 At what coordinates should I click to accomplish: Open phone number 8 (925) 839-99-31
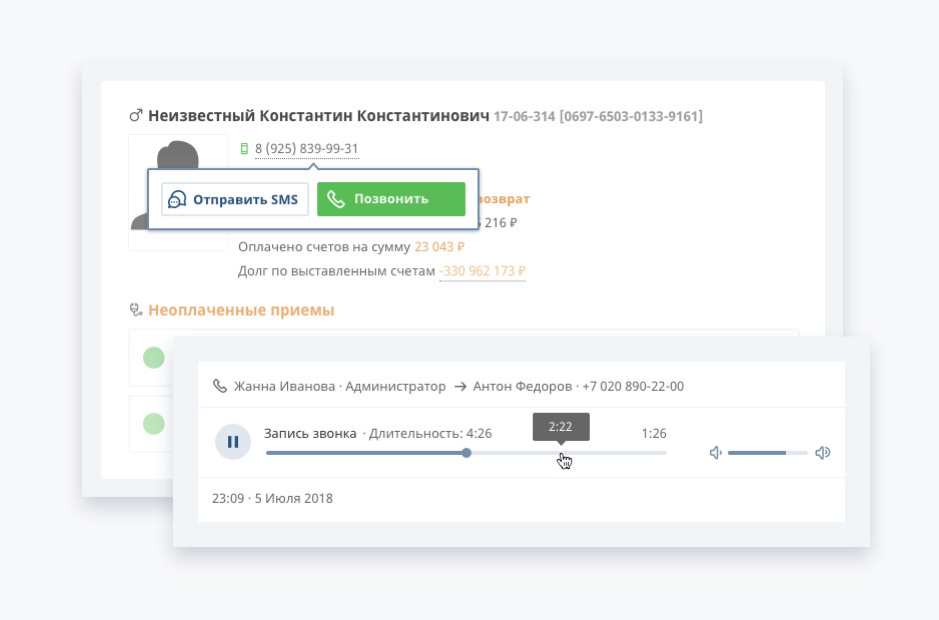(x=306, y=149)
